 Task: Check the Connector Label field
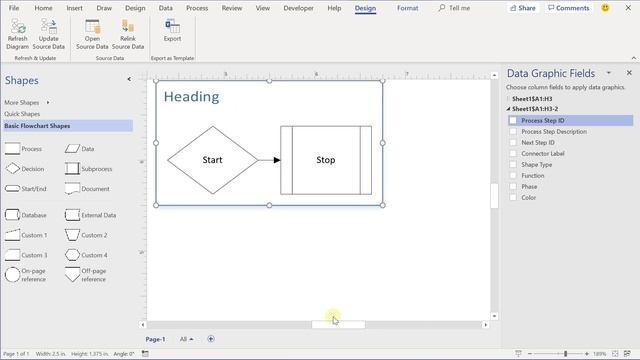point(513,153)
